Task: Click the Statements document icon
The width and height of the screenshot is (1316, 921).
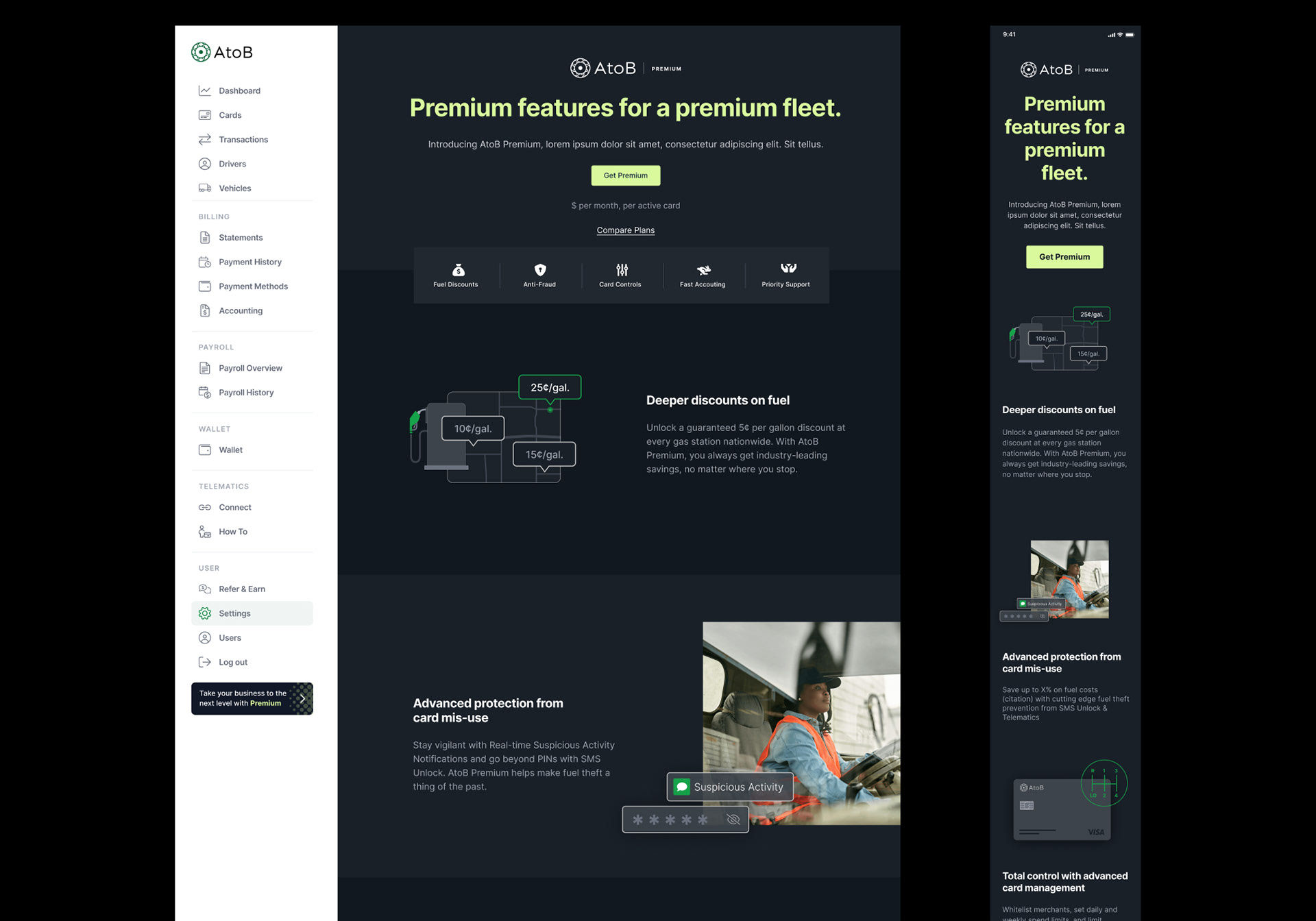Action: coord(204,237)
